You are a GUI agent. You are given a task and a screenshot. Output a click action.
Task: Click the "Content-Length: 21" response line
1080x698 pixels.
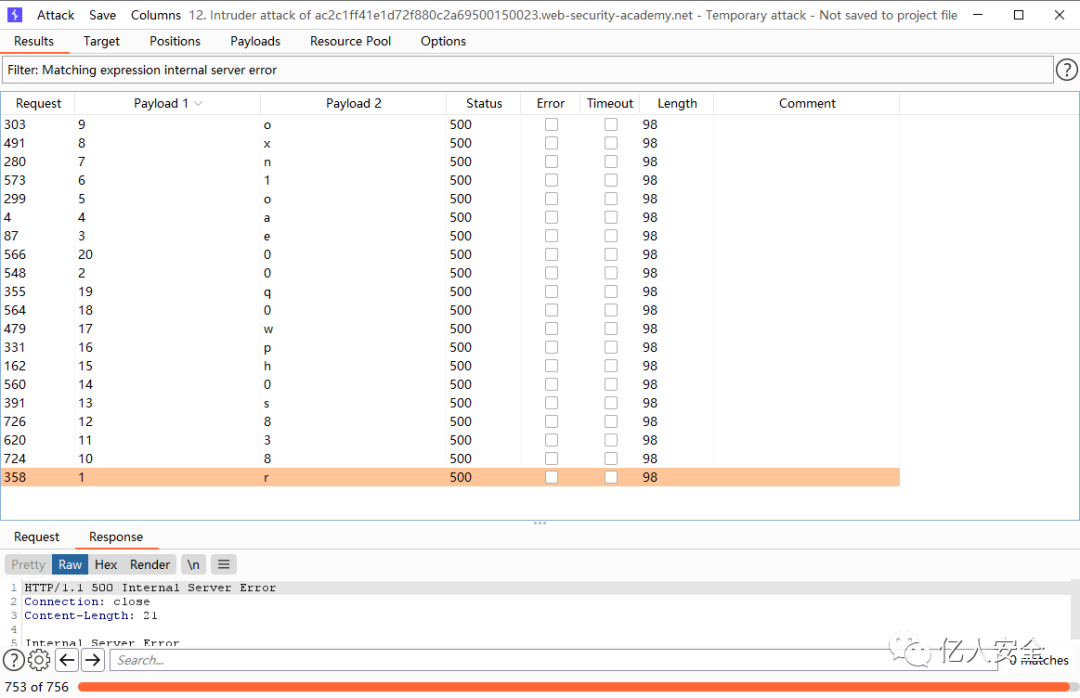pyautogui.click(x=91, y=615)
